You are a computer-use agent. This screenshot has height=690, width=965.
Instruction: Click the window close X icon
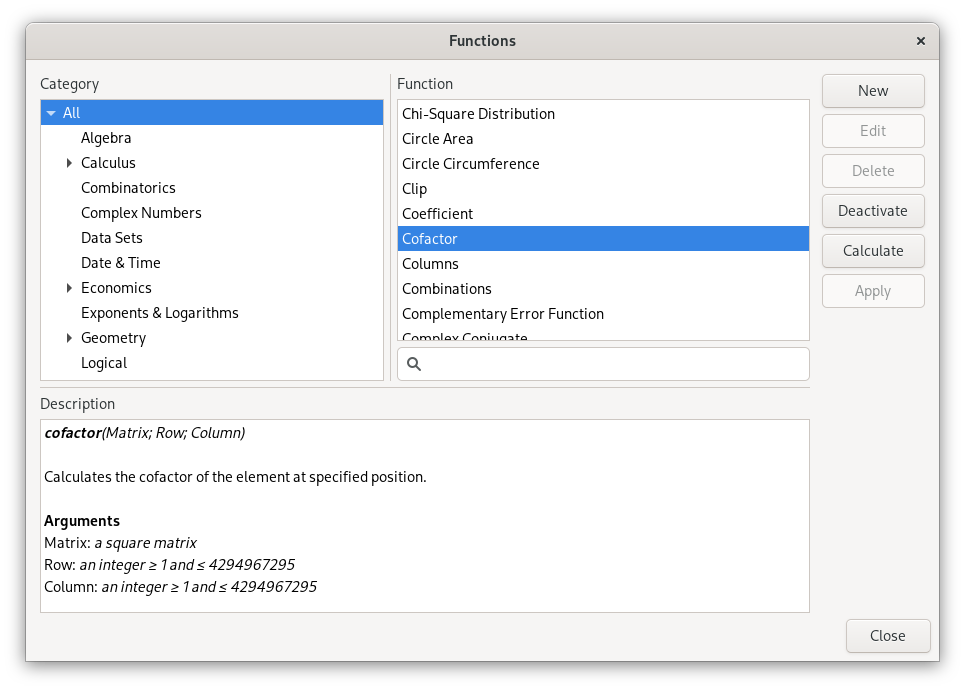click(x=920, y=41)
